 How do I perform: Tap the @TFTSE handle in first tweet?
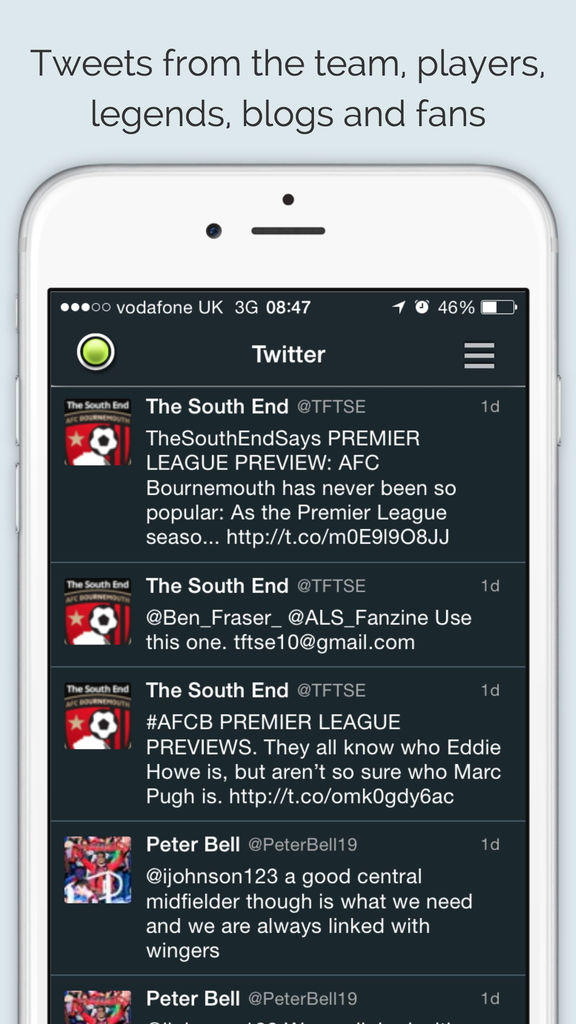331,407
